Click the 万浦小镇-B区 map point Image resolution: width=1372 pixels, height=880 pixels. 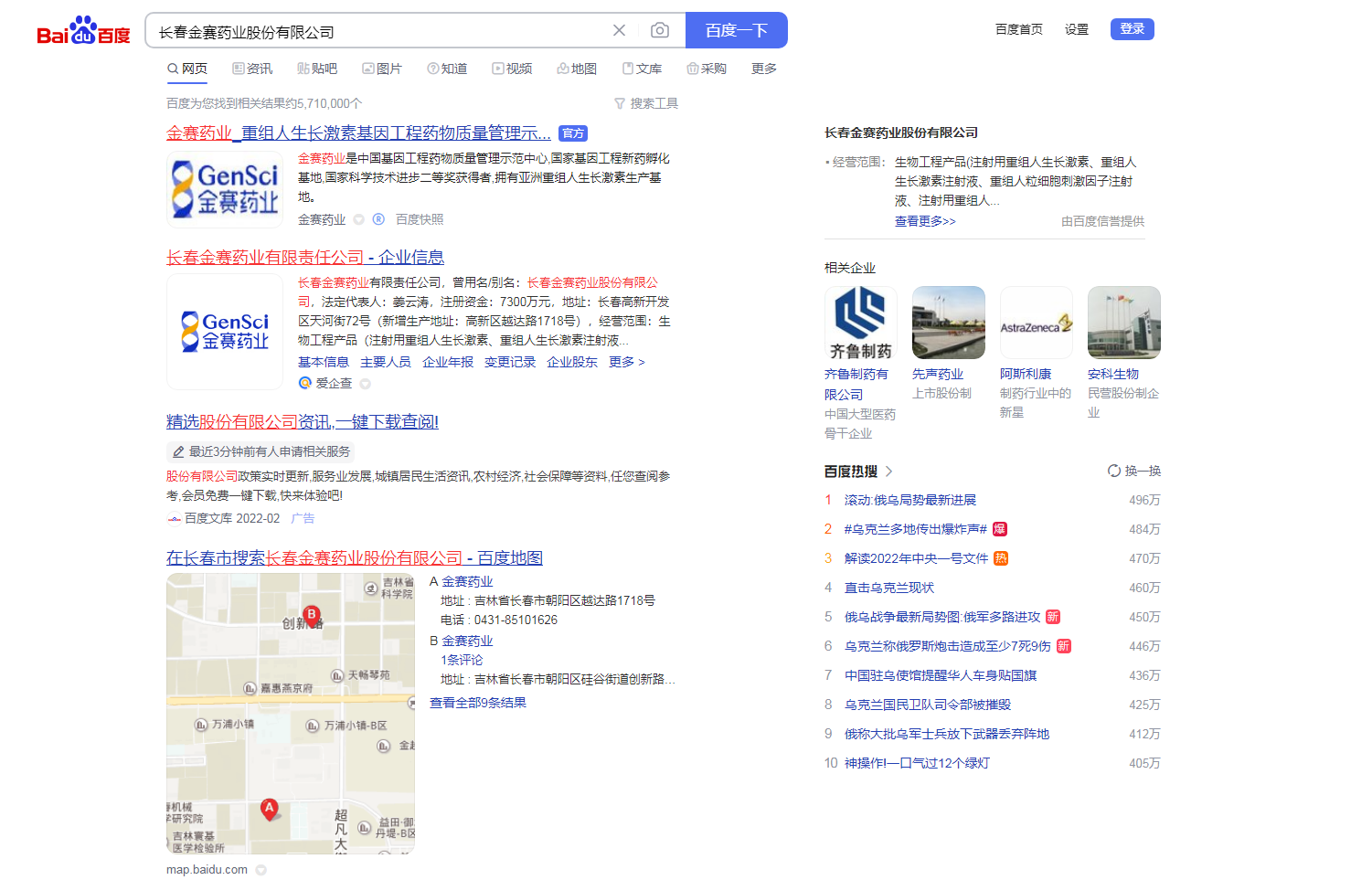pos(348,726)
